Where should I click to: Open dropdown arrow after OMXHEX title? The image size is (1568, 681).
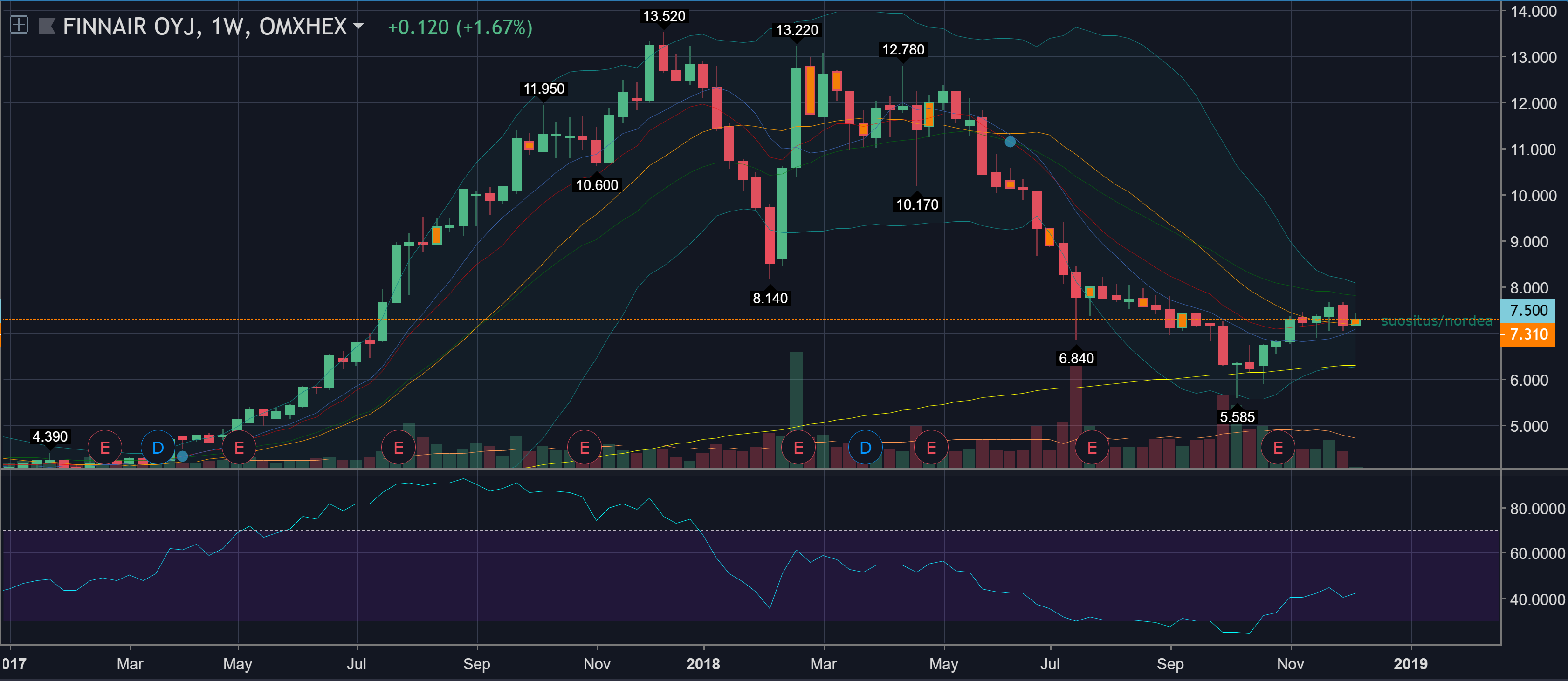[358, 26]
